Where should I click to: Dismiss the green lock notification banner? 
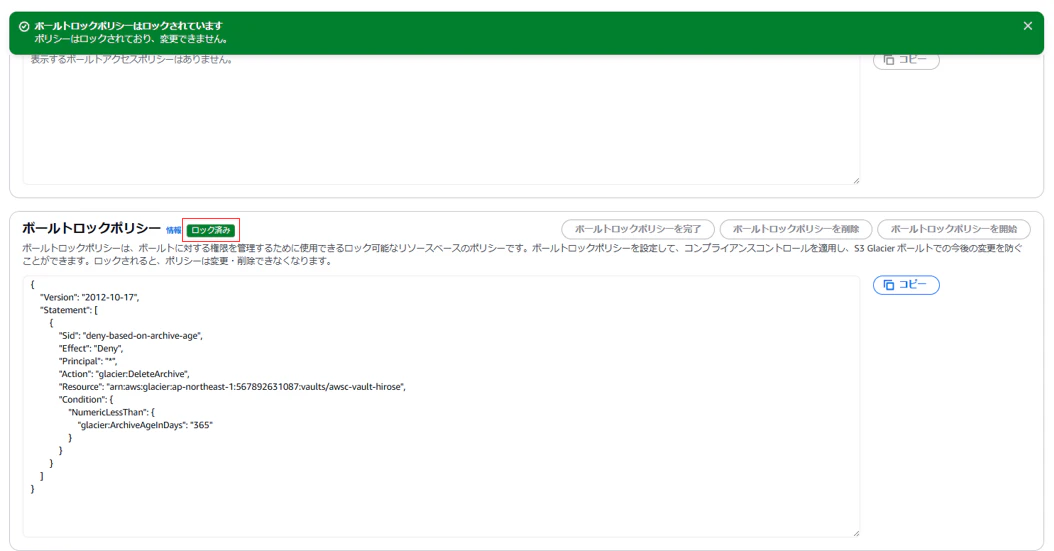[x=1027, y=26]
